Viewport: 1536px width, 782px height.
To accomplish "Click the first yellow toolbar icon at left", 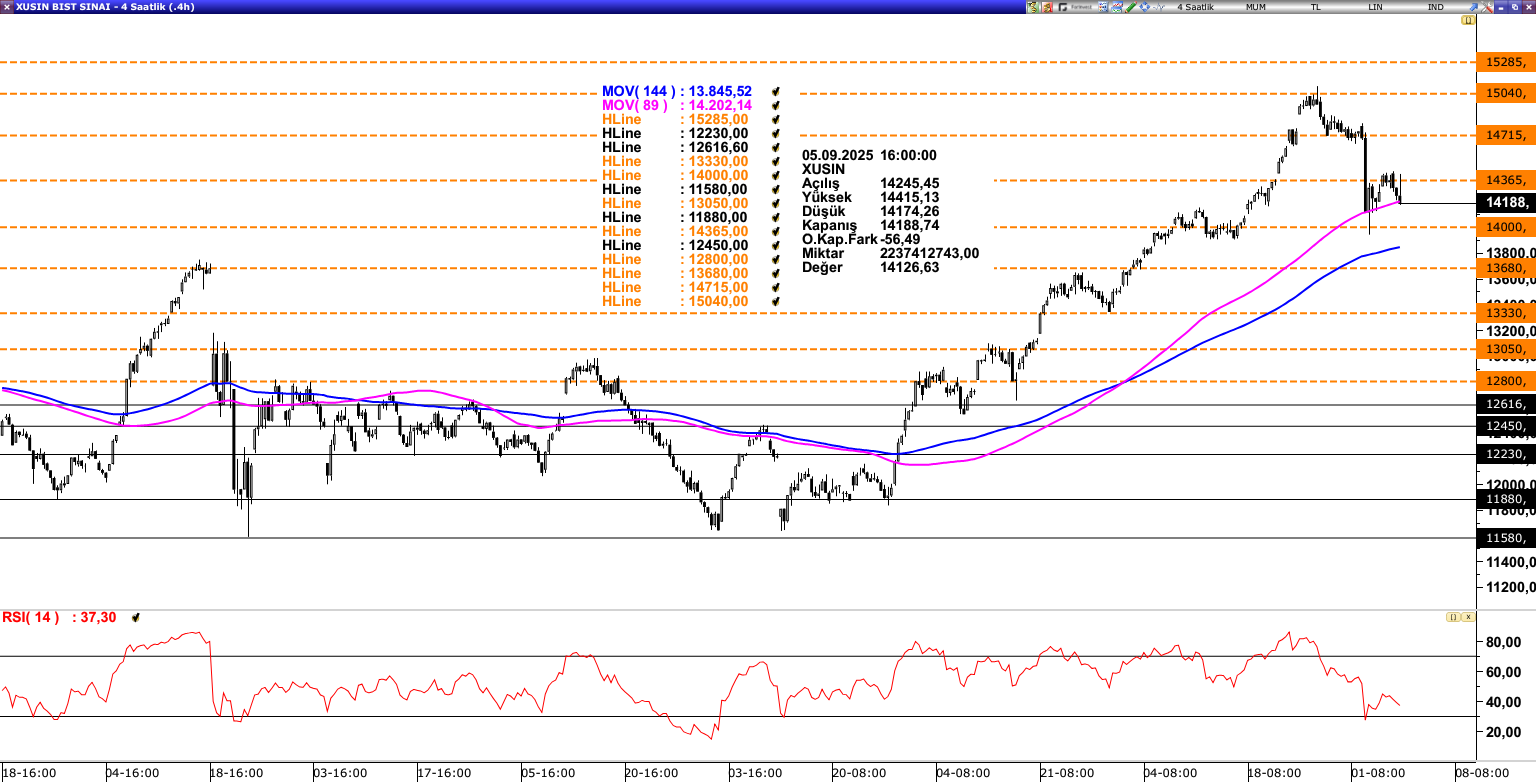I will point(1033,7).
